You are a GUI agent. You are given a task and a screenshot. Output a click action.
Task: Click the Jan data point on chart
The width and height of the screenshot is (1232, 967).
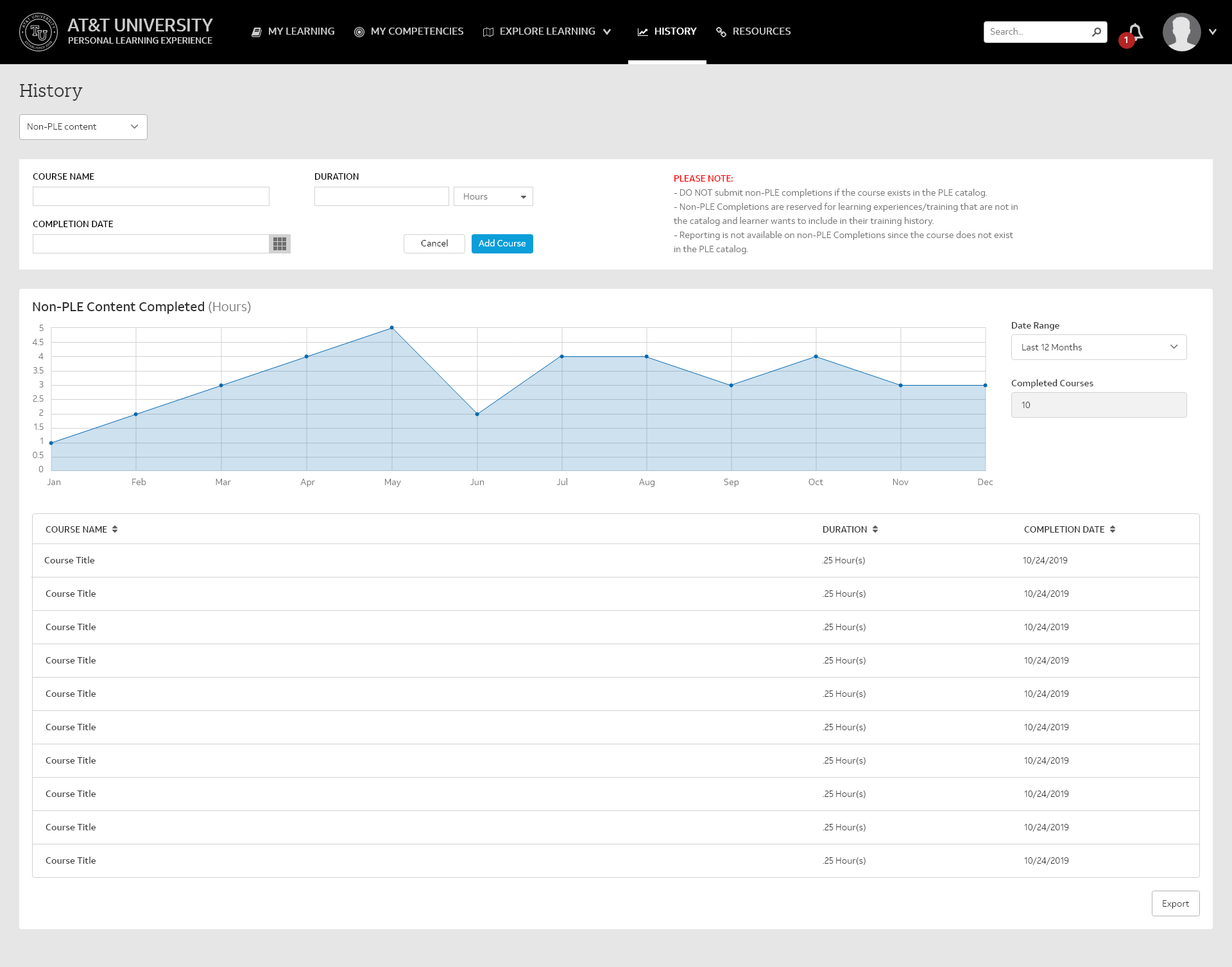click(x=51, y=443)
